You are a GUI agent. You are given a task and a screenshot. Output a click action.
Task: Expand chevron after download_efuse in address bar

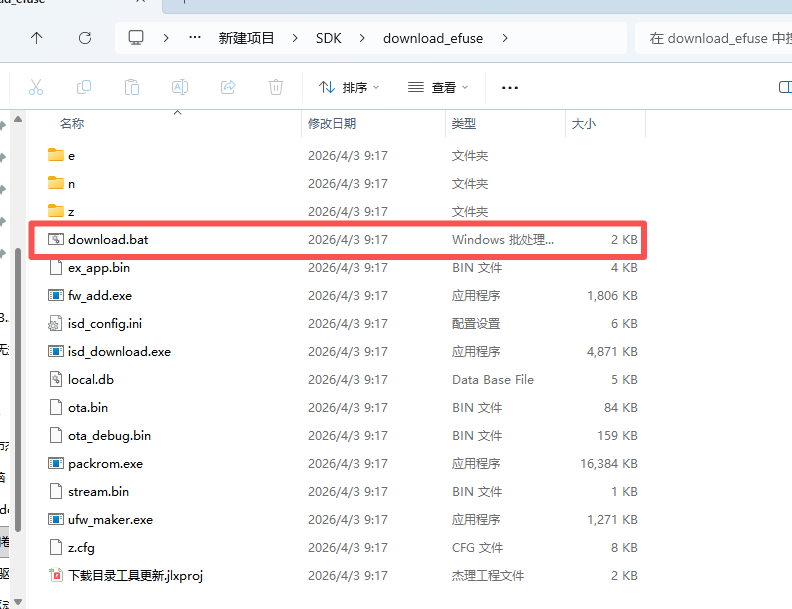point(505,38)
